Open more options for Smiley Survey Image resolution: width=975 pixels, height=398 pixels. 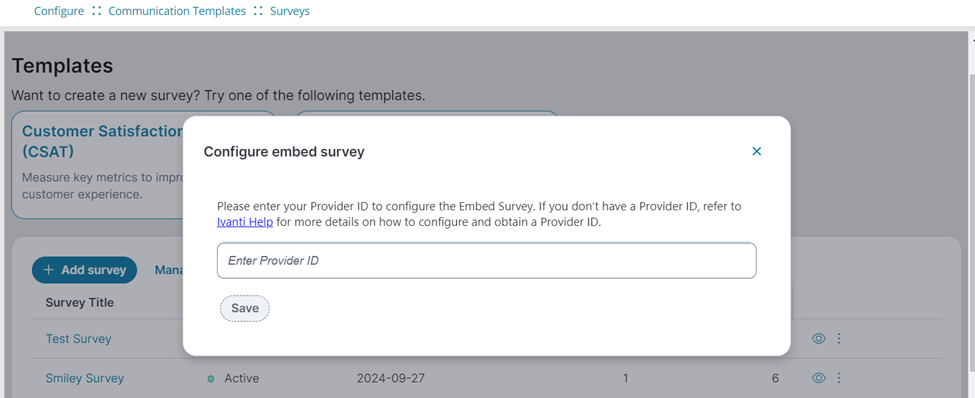point(839,377)
